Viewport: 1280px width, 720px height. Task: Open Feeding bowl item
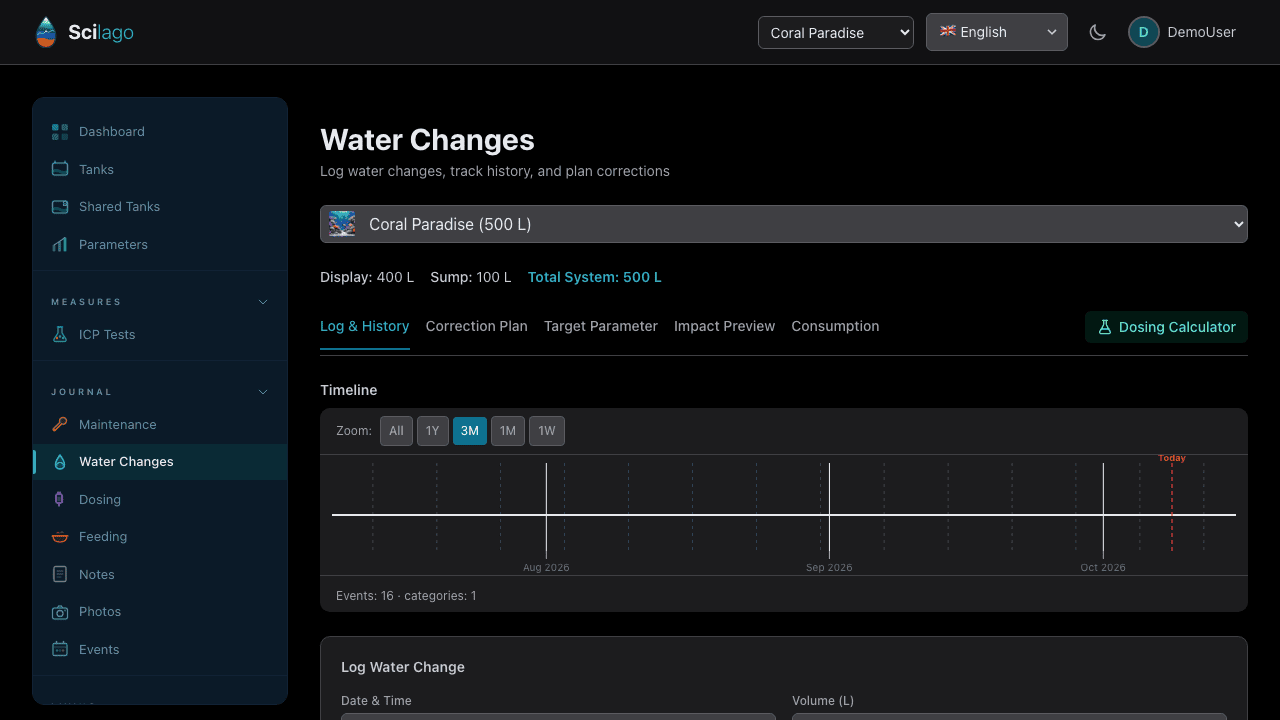coord(160,537)
